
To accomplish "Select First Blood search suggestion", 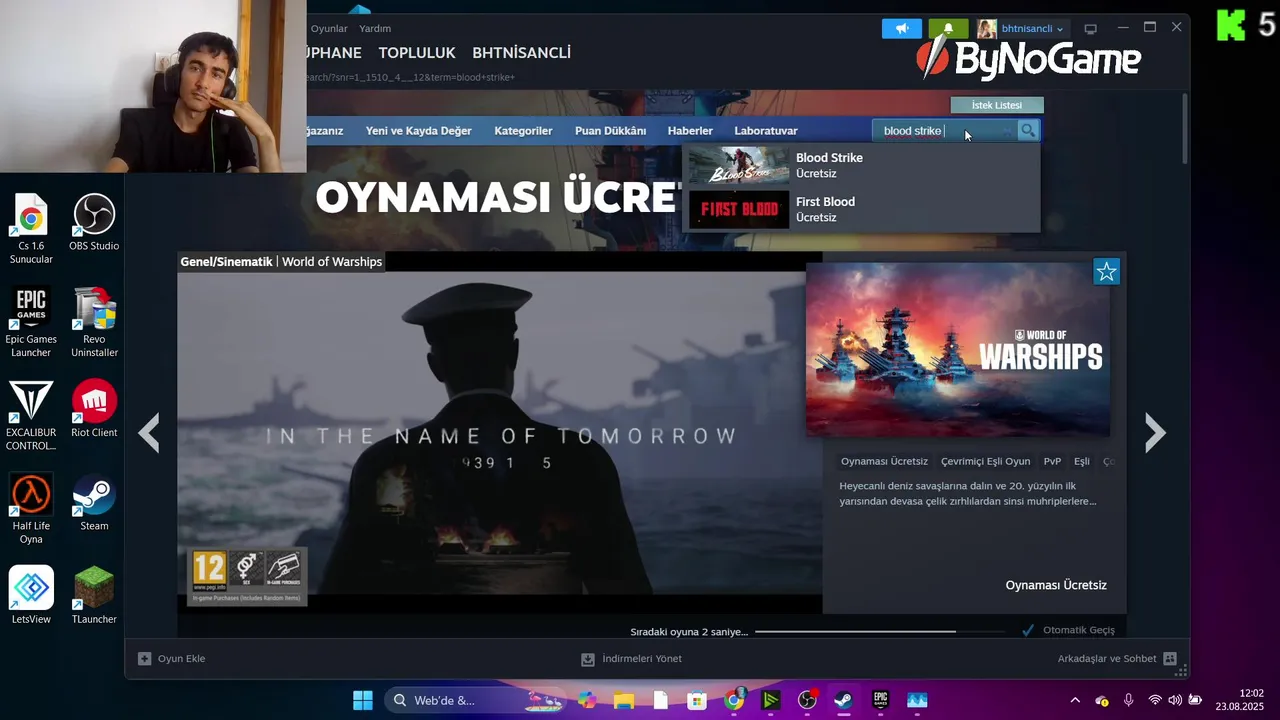I will pos(861,209).
